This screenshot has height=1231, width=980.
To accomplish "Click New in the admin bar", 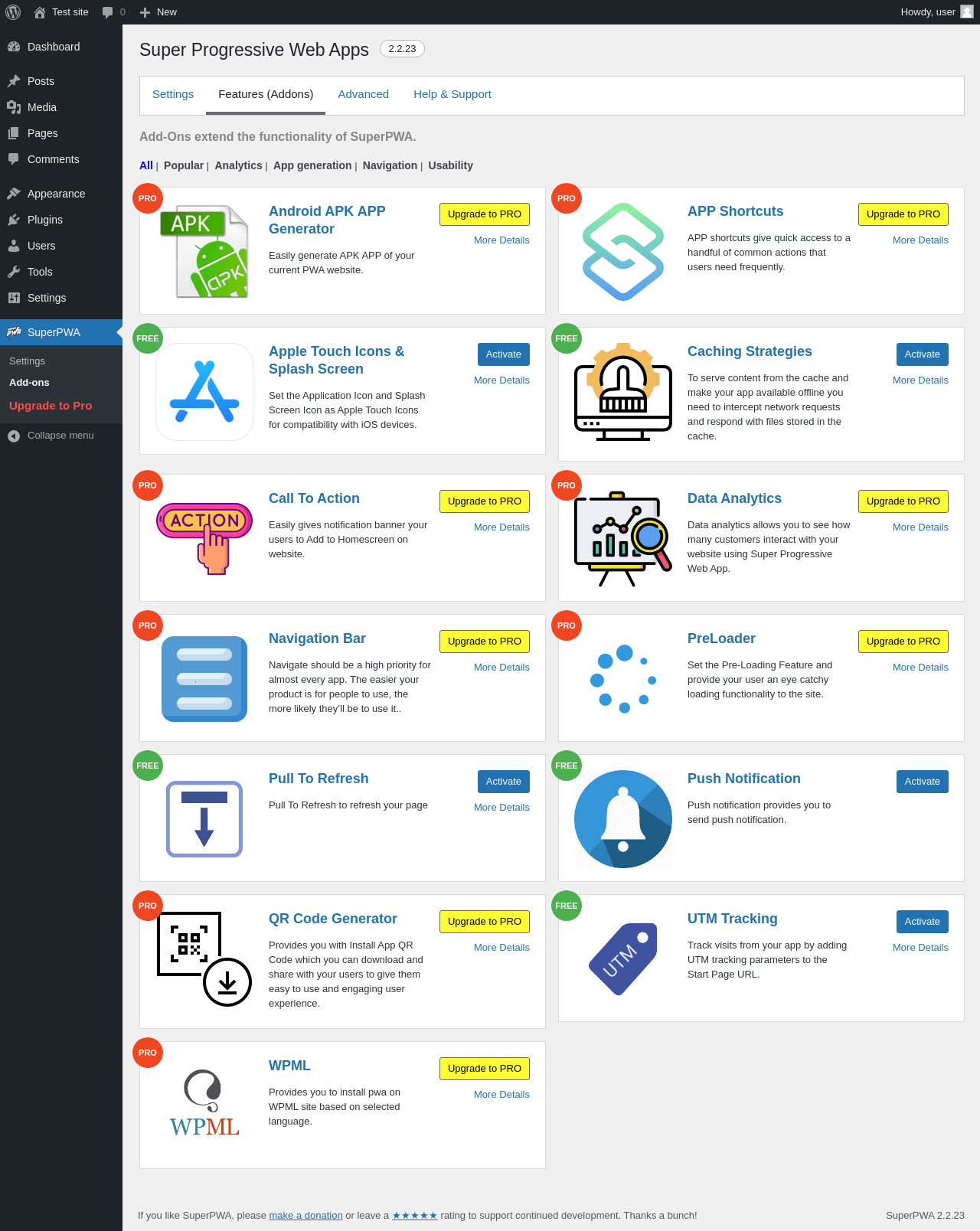I will (158, 12).
